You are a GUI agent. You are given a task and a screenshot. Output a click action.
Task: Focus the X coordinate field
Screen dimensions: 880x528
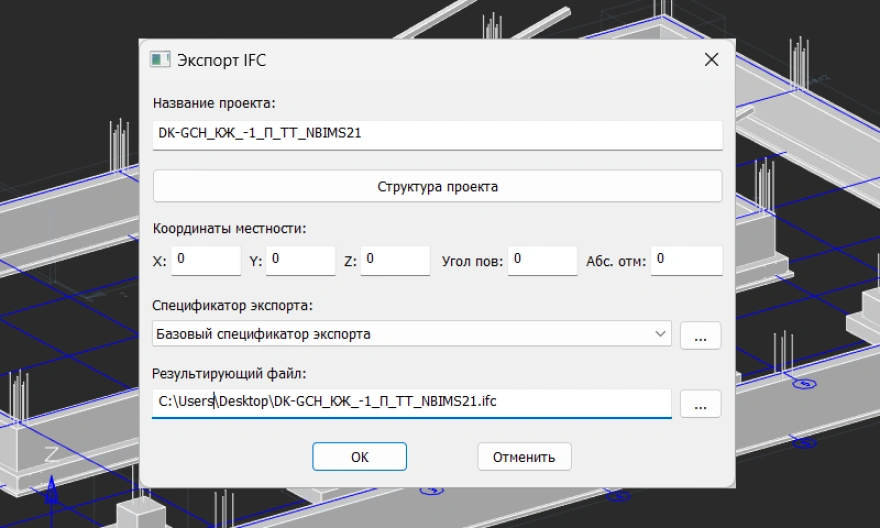[x=206, y=260]
